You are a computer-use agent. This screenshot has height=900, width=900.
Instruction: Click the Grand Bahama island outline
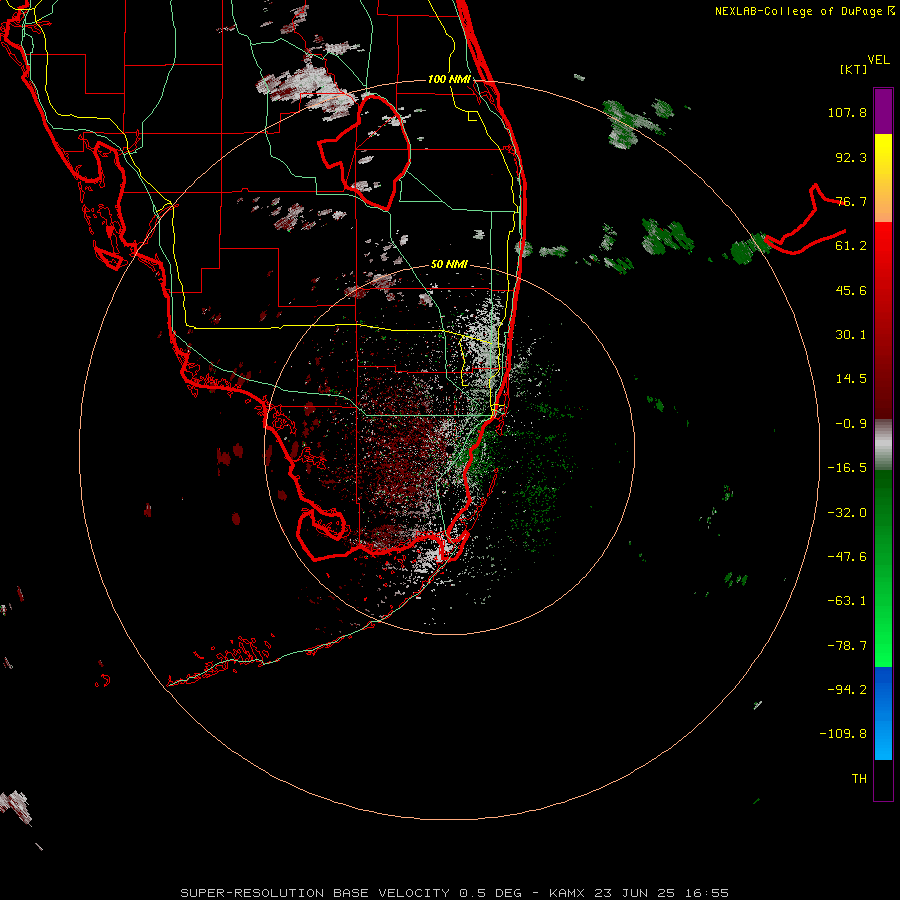[805, 220]
